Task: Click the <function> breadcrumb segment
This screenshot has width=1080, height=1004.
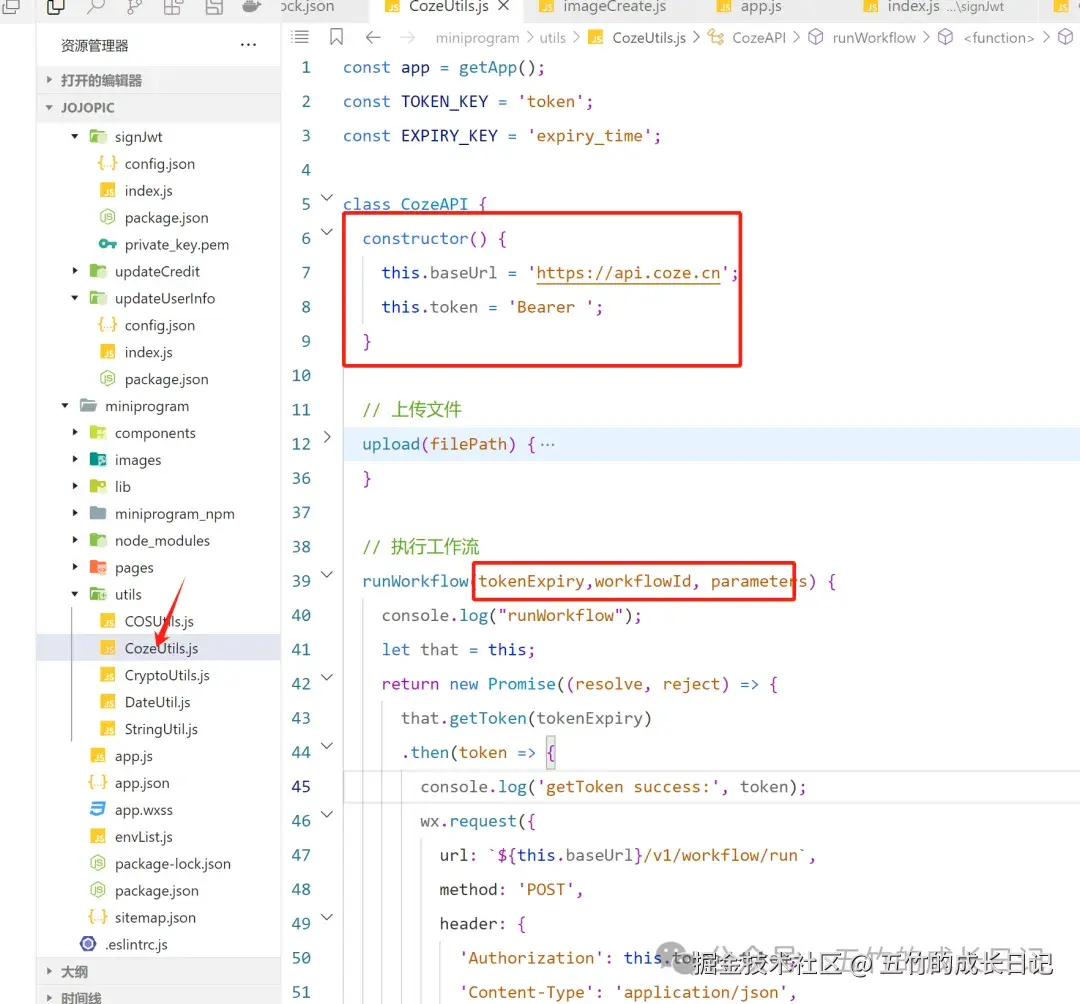Action: (x=999, y=38)
